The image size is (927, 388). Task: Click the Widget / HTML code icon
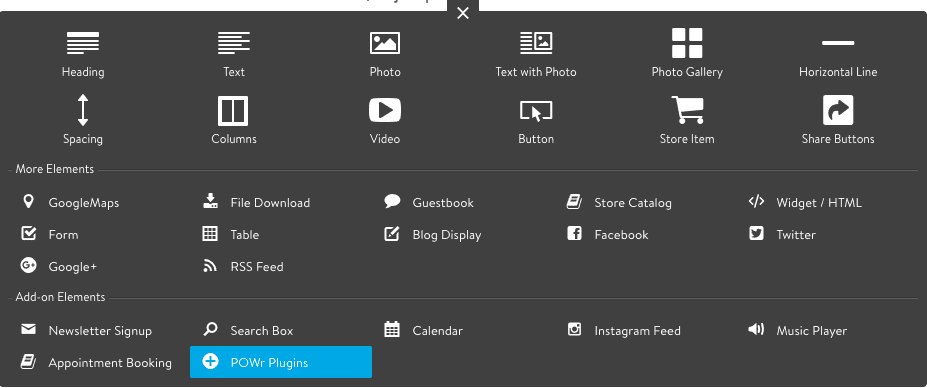(756, 201)
